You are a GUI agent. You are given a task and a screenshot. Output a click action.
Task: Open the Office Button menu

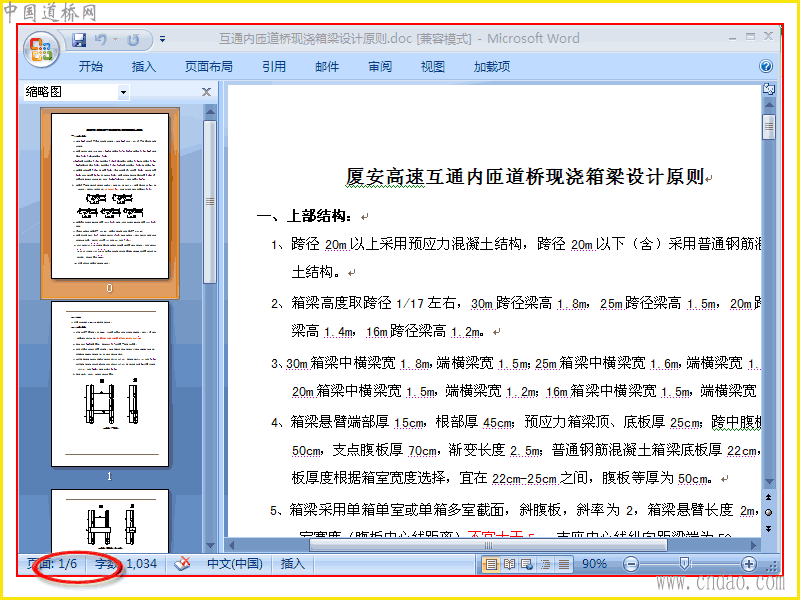41,49
